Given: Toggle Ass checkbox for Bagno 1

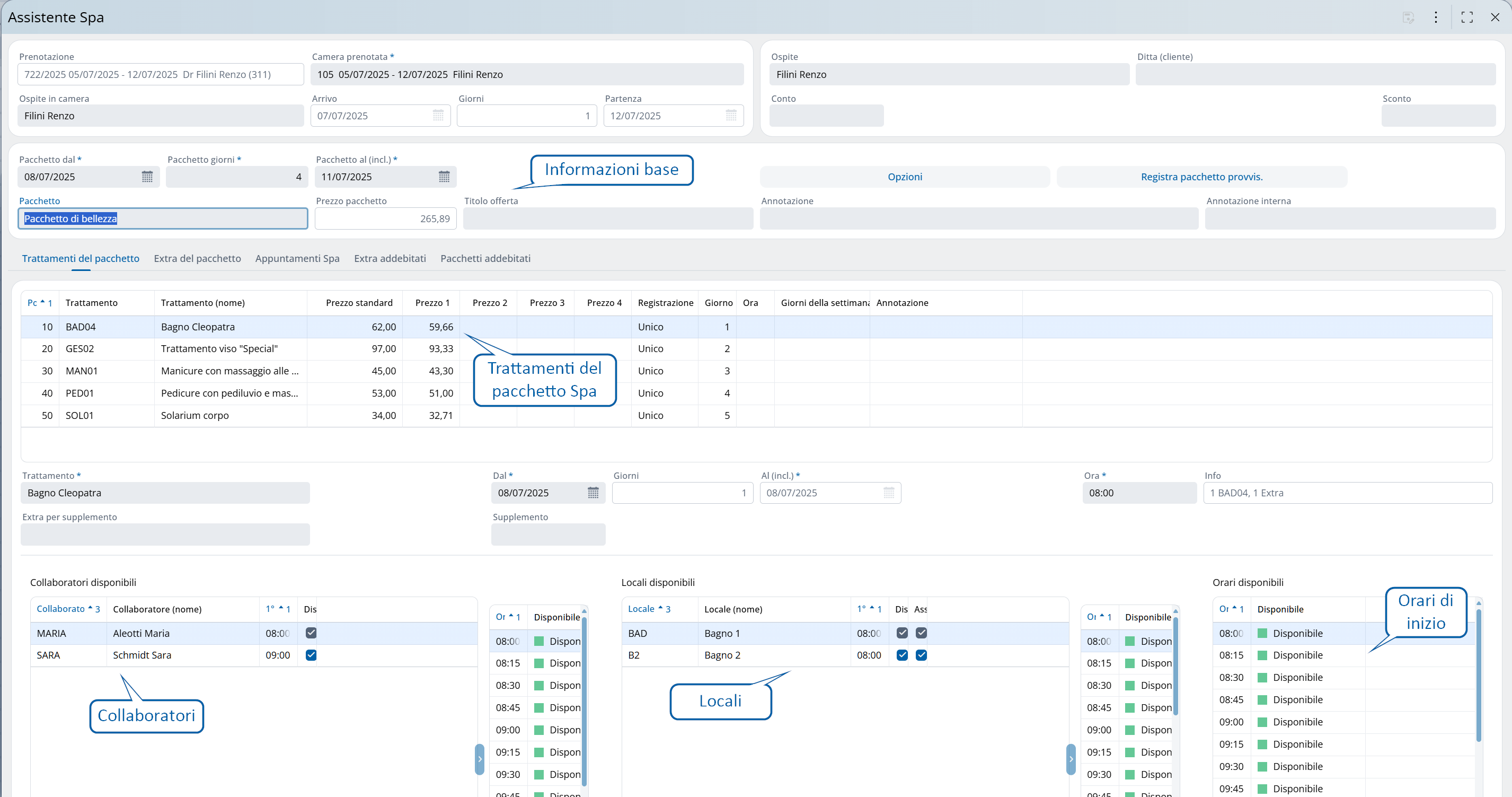Looking at the screenshot, I should click(x=921, y=633).
